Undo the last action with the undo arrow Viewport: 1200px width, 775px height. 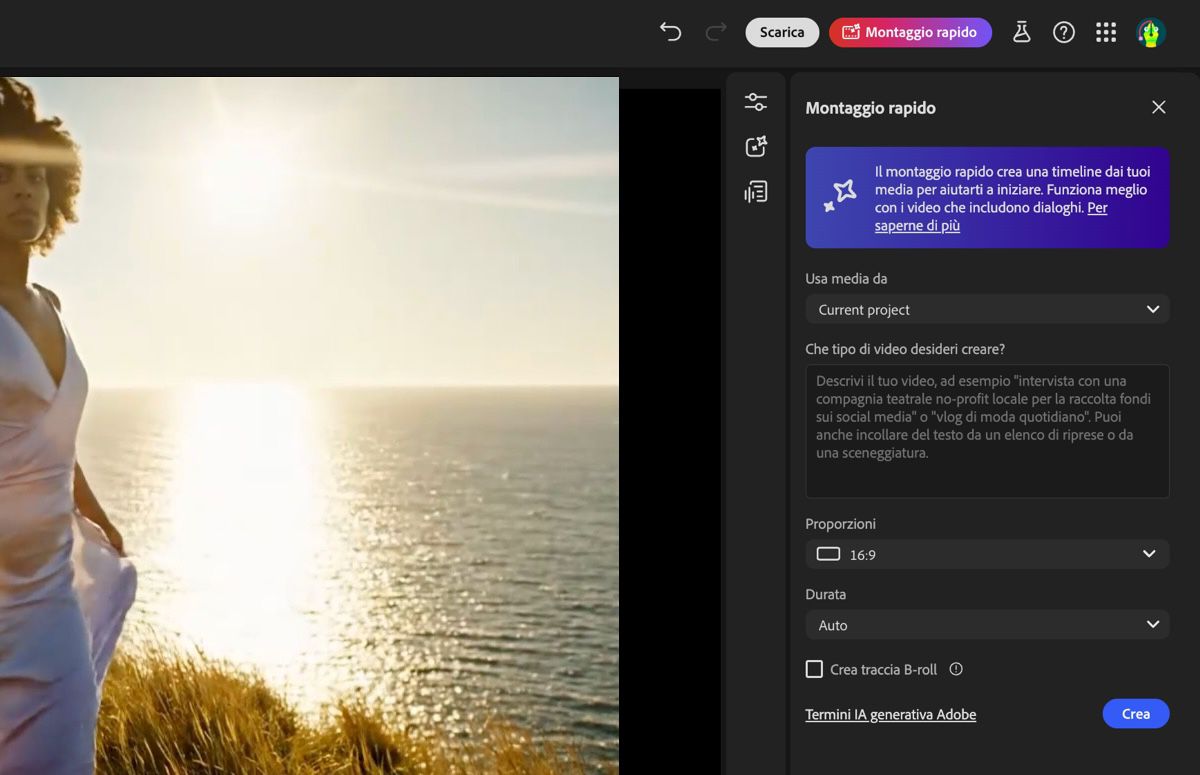click(x=670, y=32)
